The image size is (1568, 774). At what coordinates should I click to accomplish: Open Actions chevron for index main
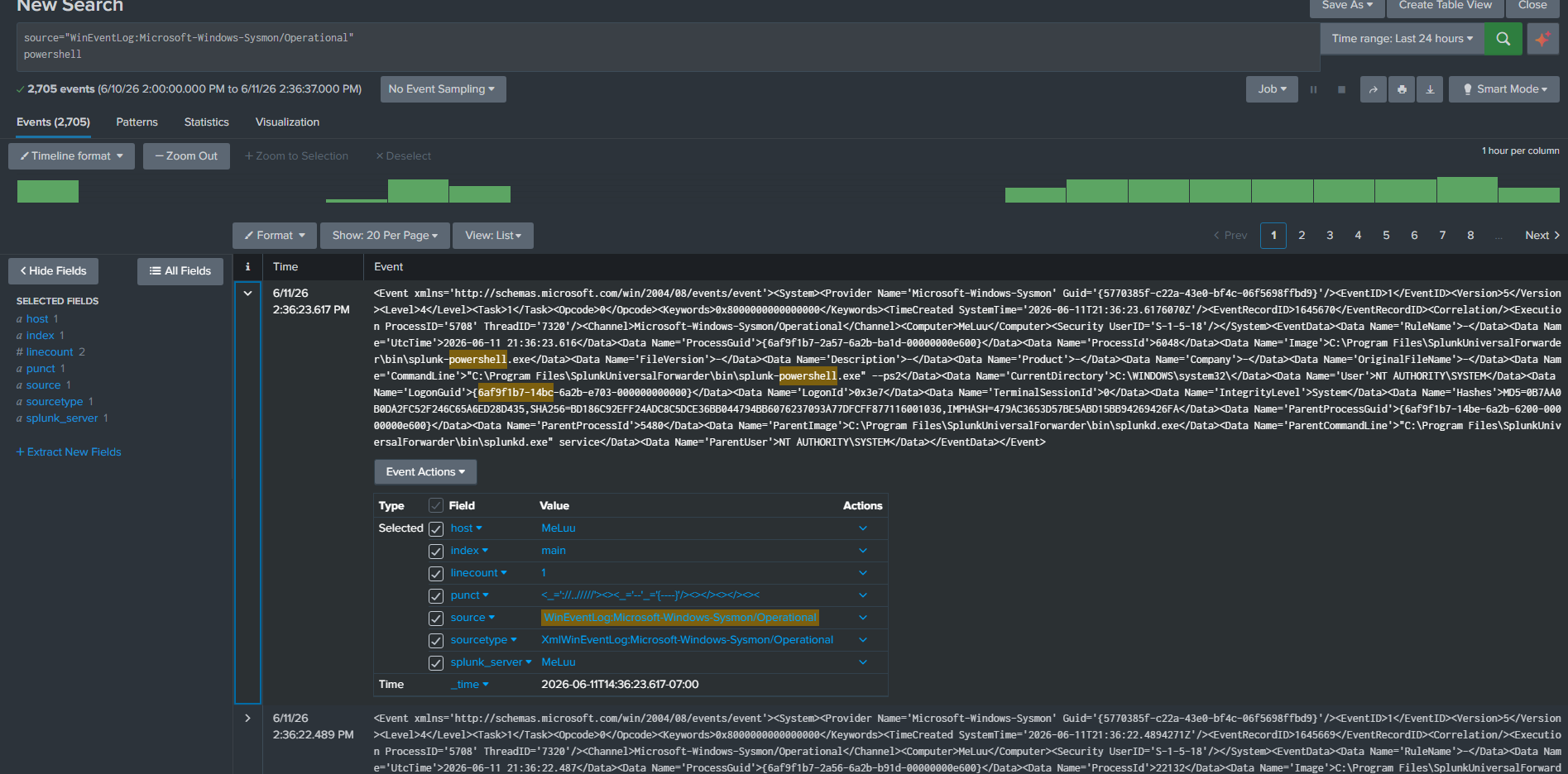(863, 551)
